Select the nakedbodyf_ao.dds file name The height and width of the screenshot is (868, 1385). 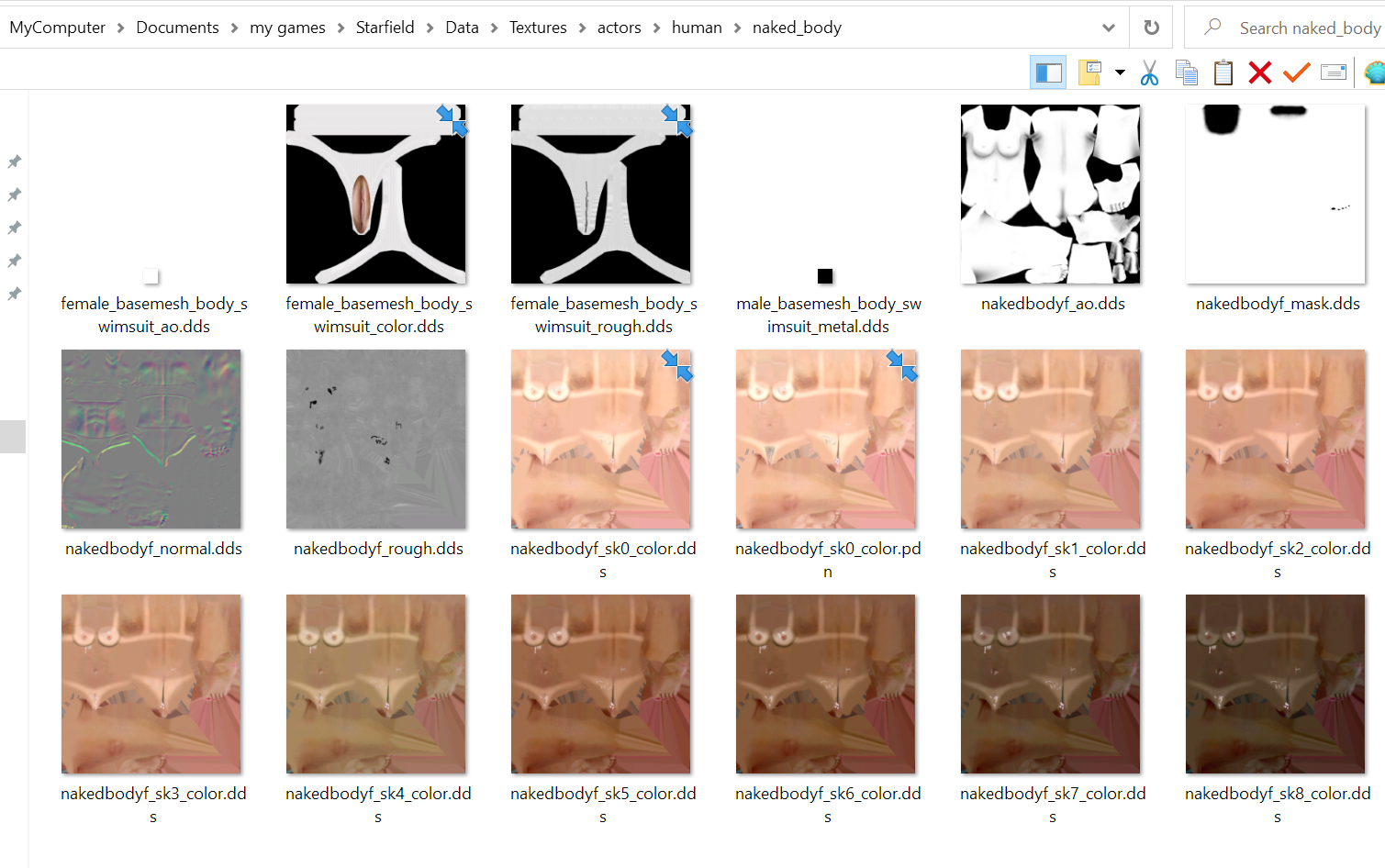(x=1053, y=304)
